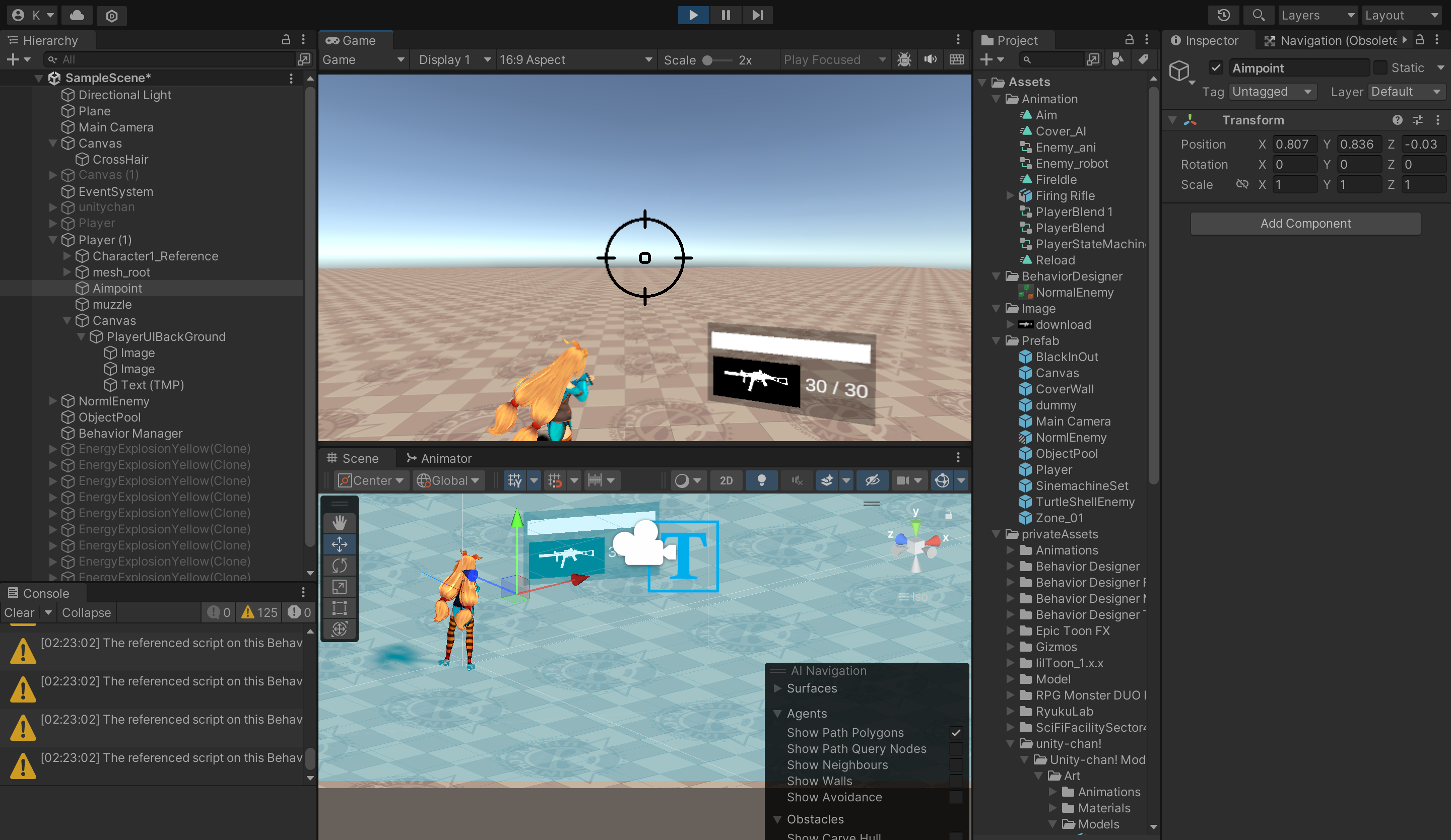
Task: Open the Layout dropdown in top toolbar
Action: click(1403, 15)
